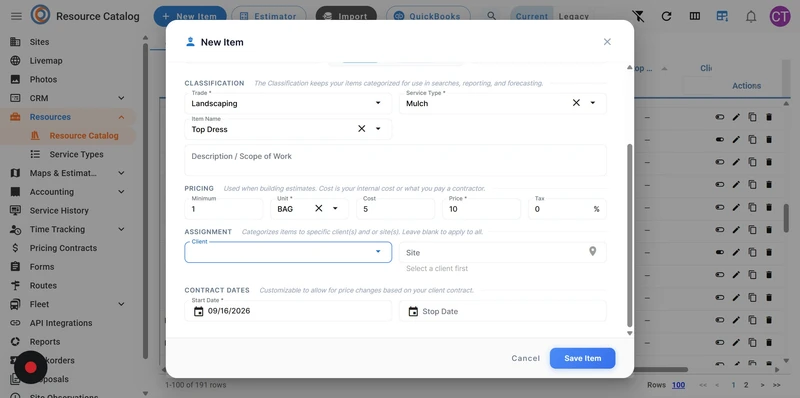This screenshot has width=800, height=398.
Task: Click the Cost input field
Action: coord(395,209)
